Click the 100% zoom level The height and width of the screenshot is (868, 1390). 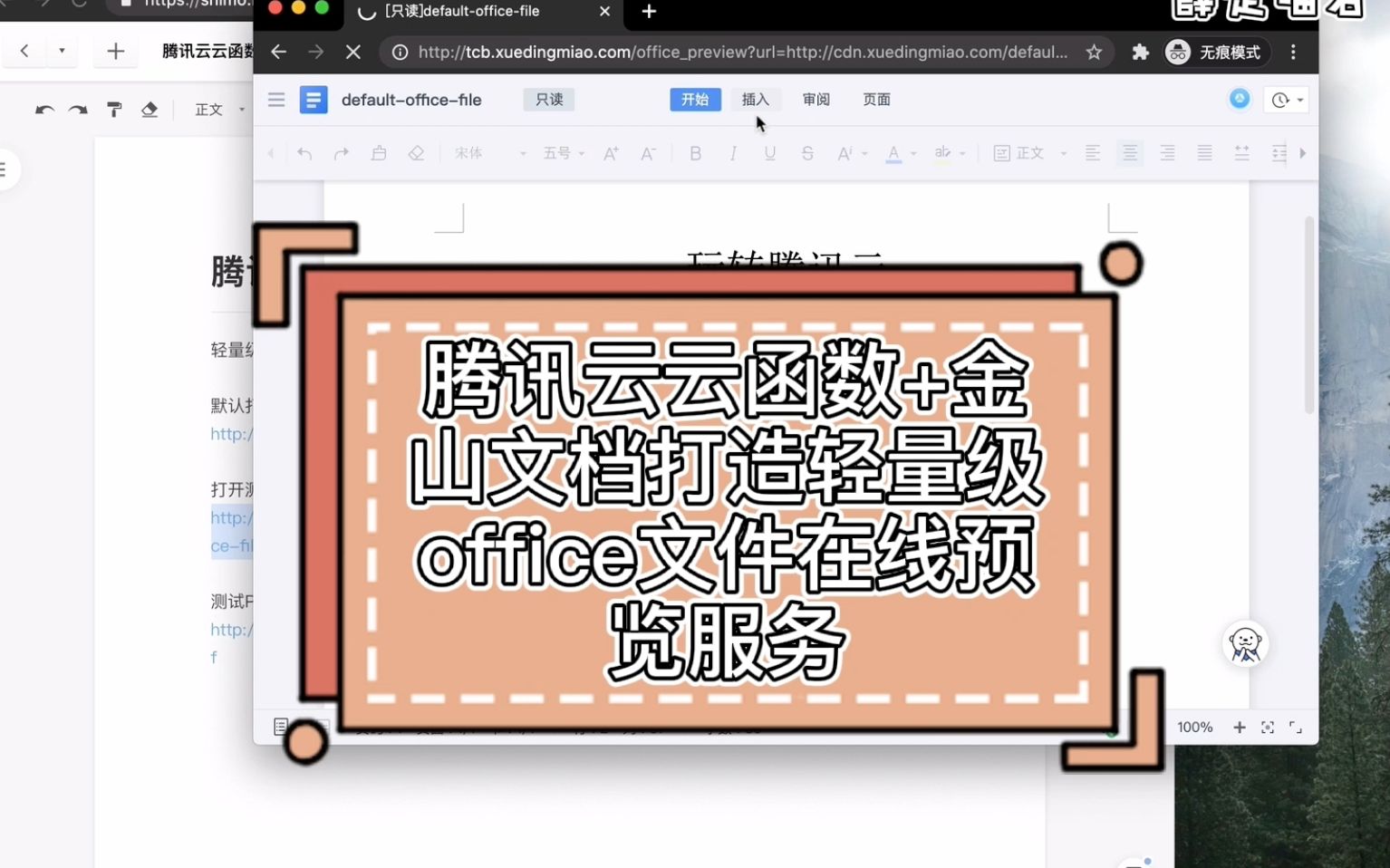[x=1194, y=728]
